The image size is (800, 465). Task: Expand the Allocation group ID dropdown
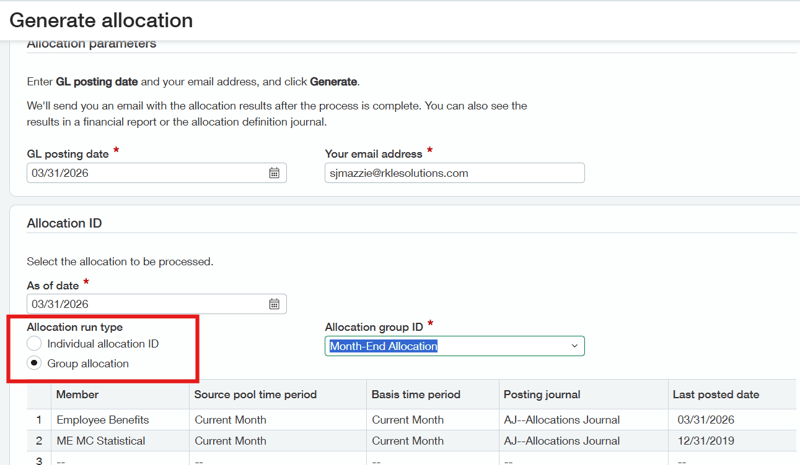point(574,346)
